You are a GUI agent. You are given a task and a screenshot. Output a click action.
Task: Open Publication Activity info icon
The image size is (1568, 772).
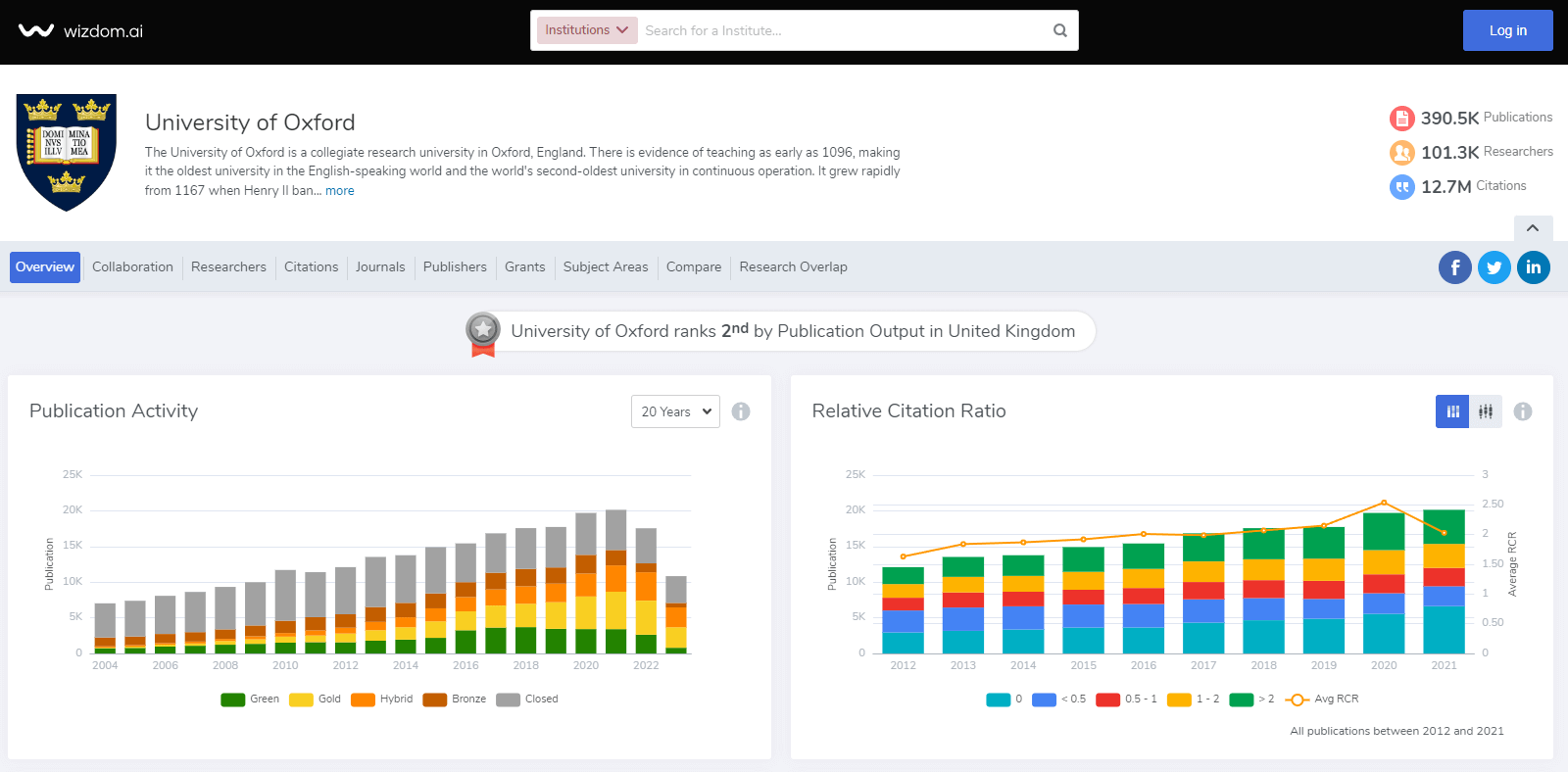741,411
